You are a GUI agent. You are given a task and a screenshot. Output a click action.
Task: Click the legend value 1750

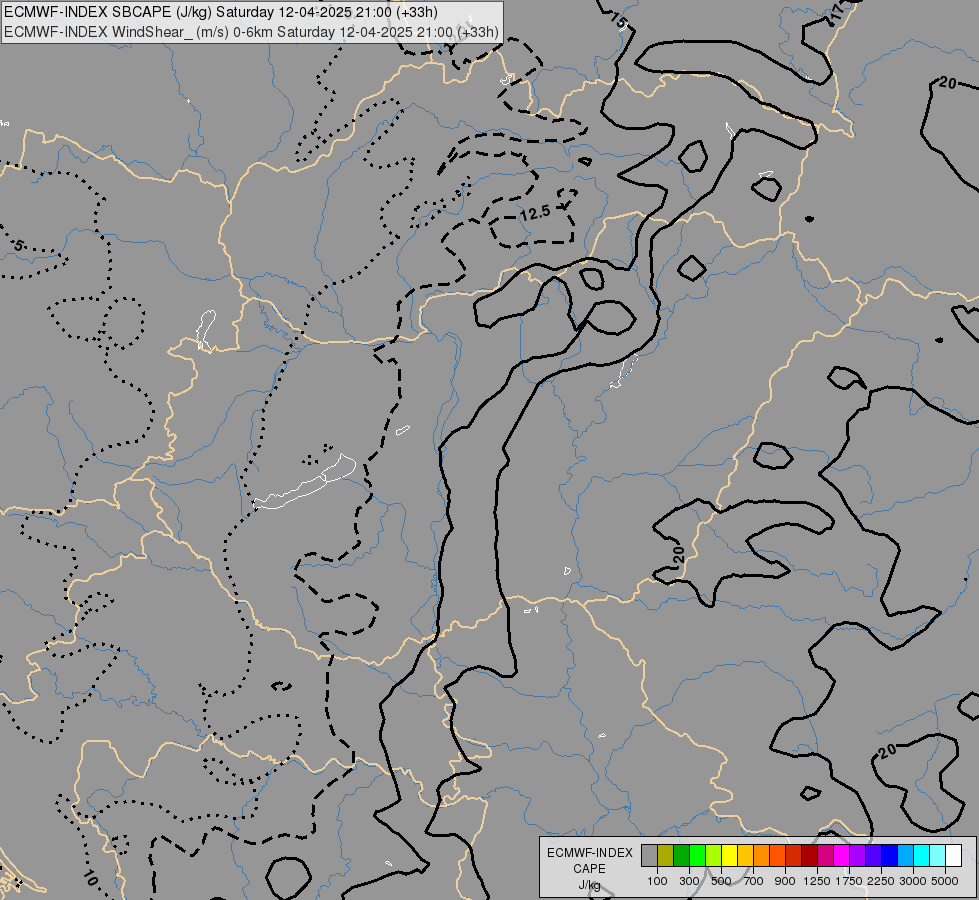[849, 881]
